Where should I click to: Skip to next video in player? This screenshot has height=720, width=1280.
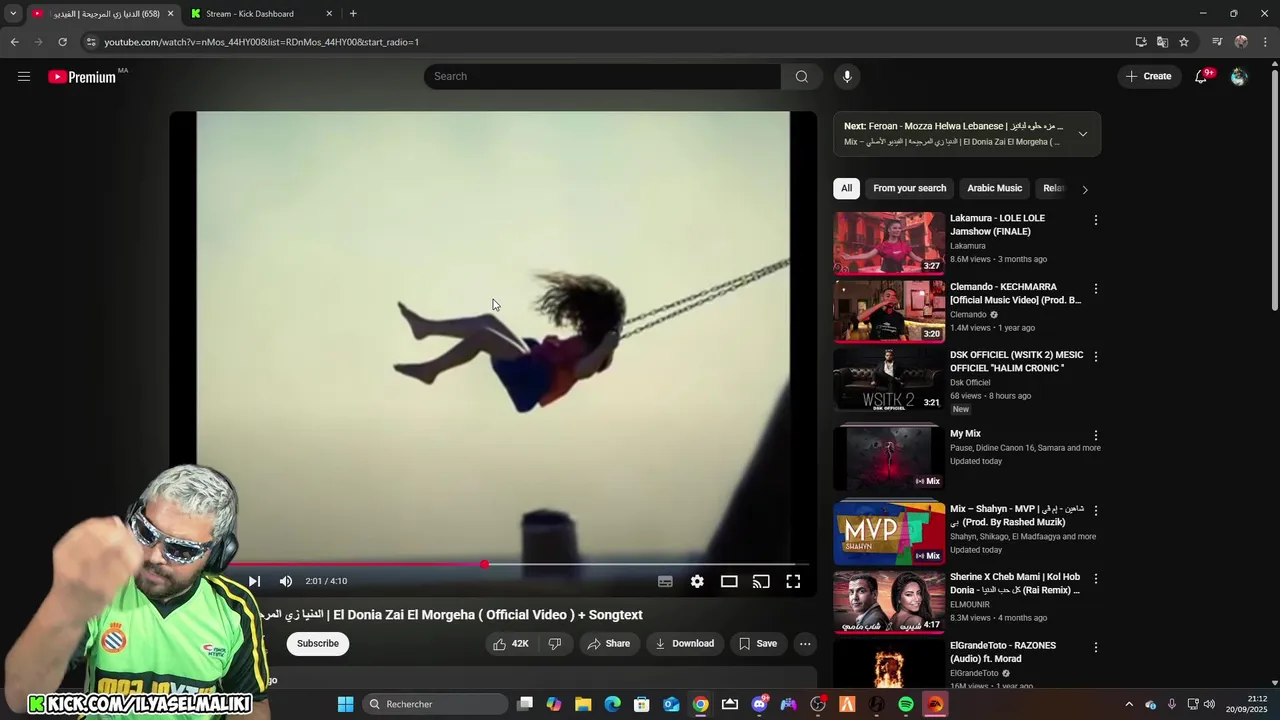(x=254, y=581)
